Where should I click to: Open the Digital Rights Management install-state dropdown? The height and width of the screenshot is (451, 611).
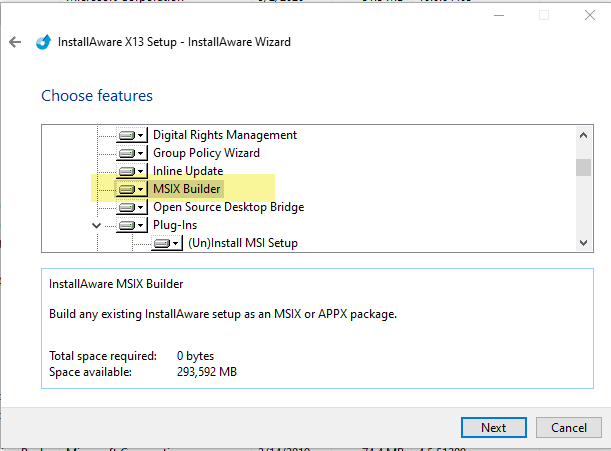pos(132,135)
